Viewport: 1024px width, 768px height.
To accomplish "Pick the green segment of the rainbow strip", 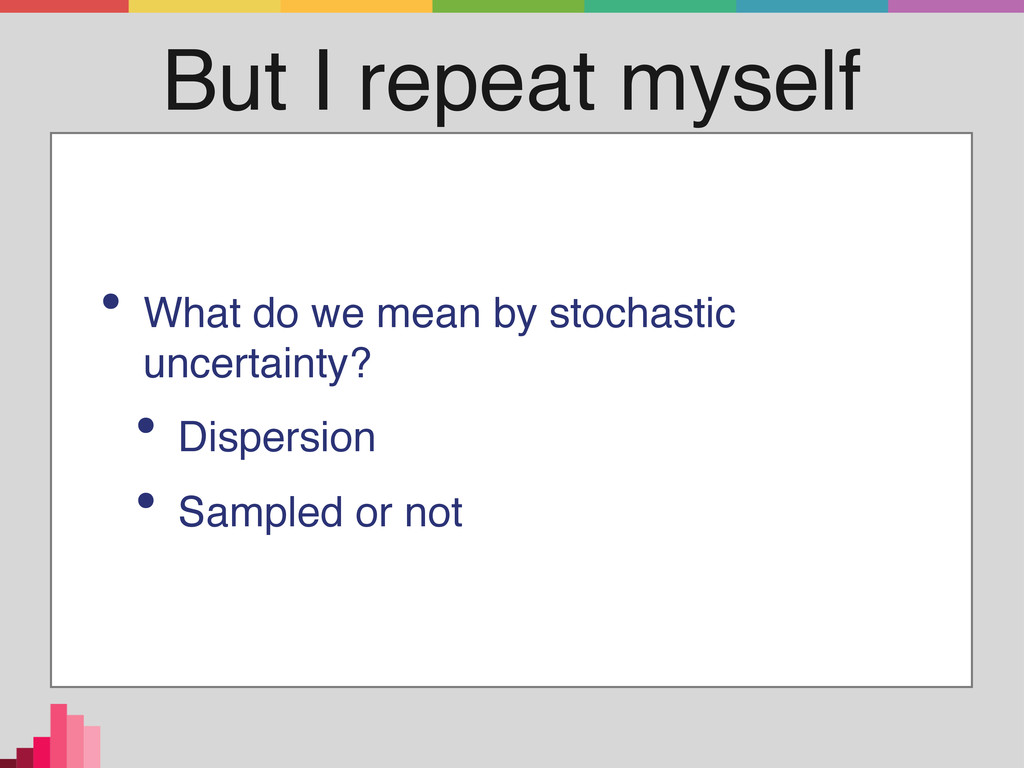I will (x=508, y=6).
